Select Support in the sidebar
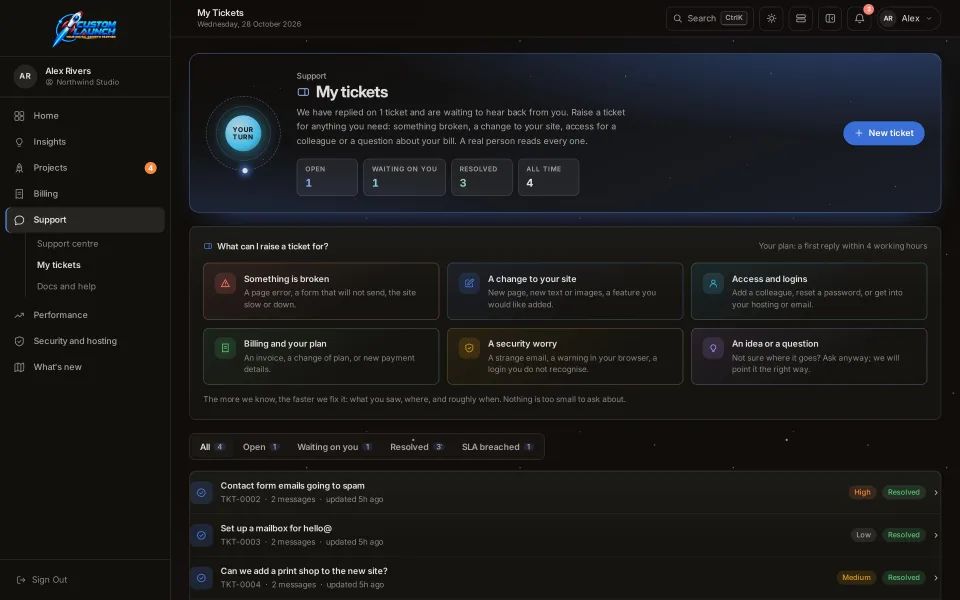Image resolution: width=960 pixels, height=600 pixels. click(x=84, y=220)
